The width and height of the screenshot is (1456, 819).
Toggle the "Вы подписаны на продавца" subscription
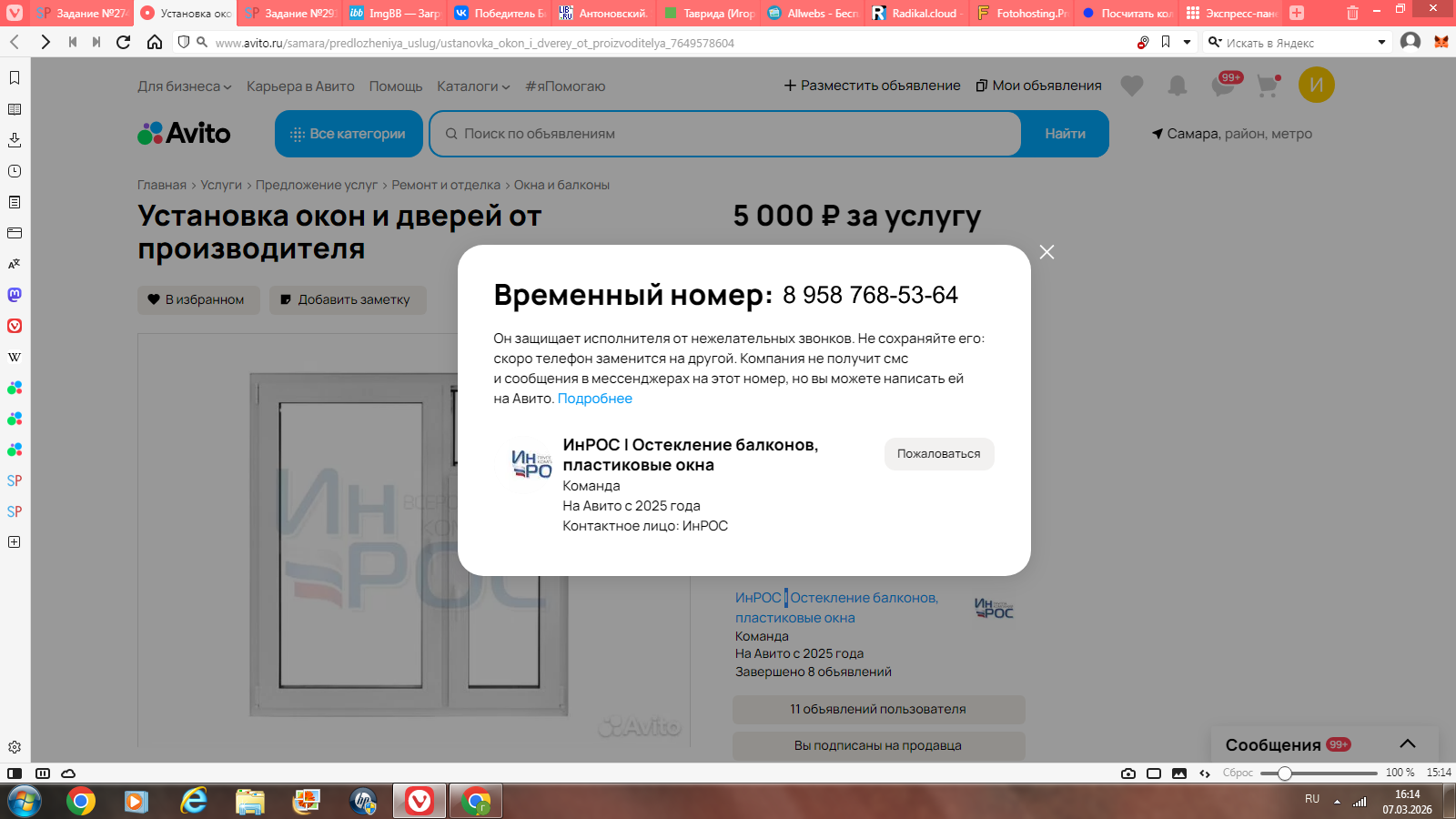[878, 745]
